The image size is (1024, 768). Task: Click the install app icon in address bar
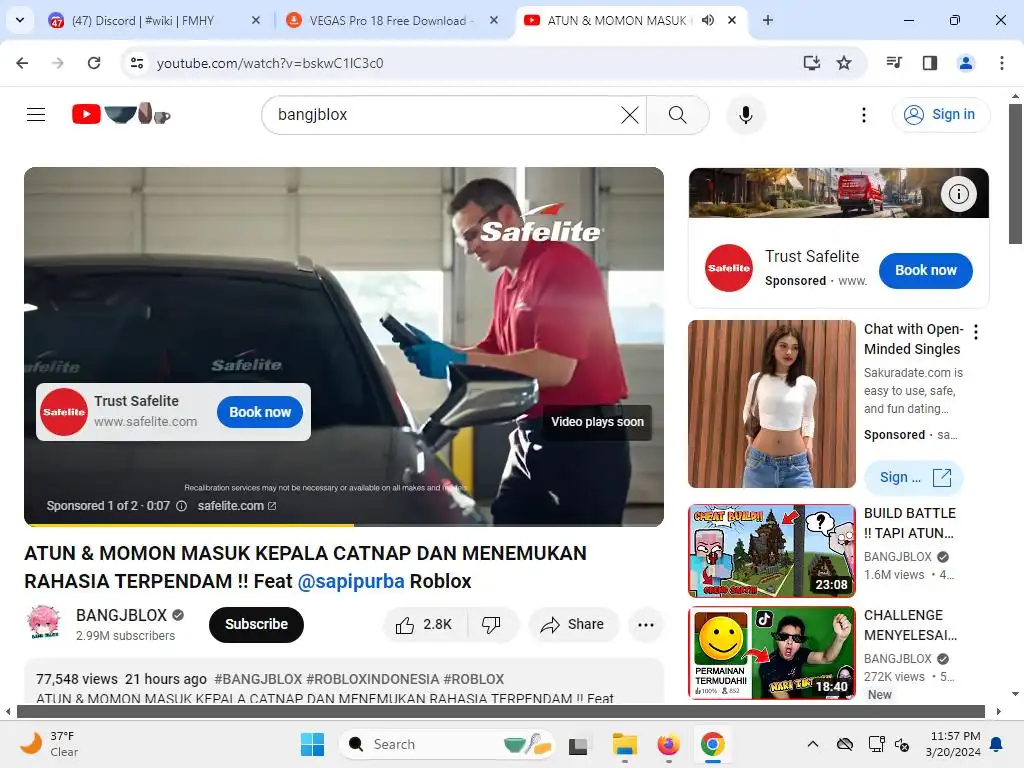click(812, 63)
